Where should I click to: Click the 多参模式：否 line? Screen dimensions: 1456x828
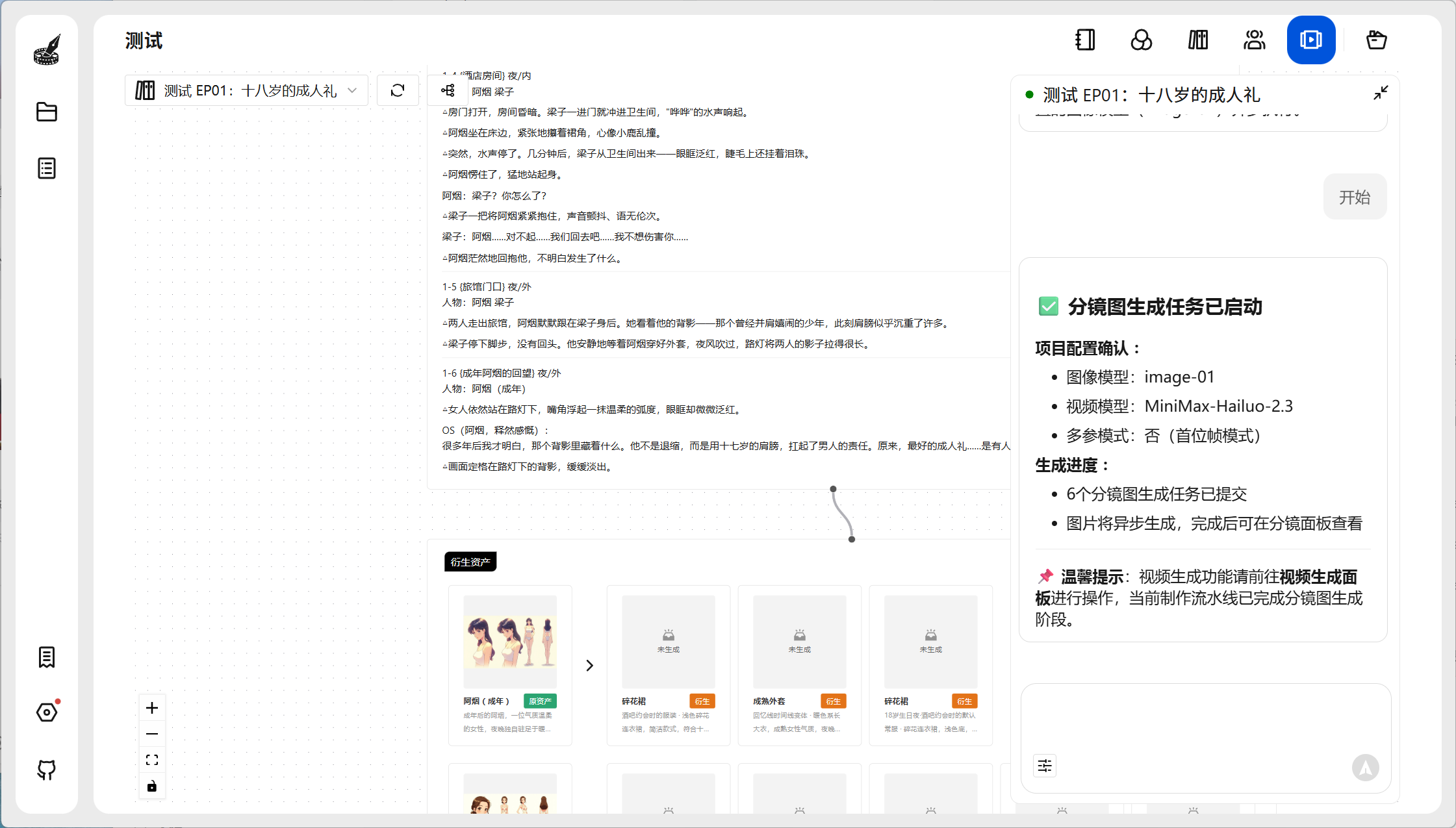(x=1164, y=435)
